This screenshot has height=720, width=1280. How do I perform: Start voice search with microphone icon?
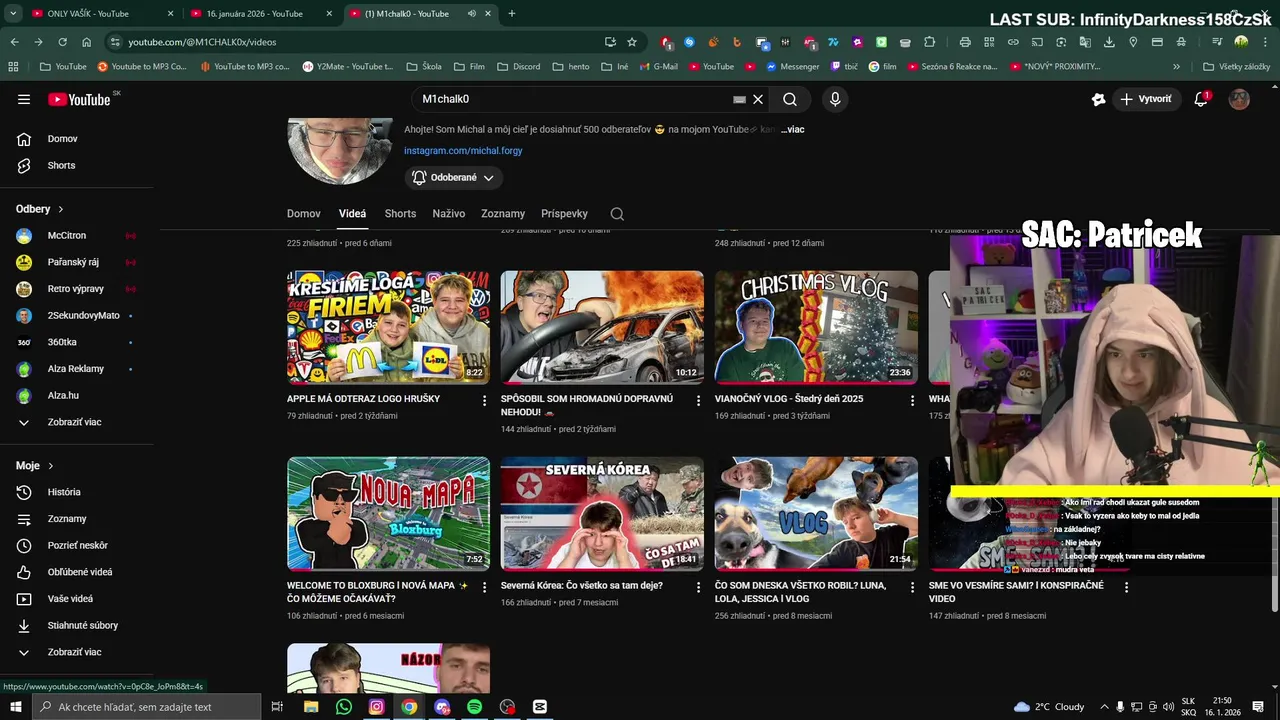click(x=835, y=99)
